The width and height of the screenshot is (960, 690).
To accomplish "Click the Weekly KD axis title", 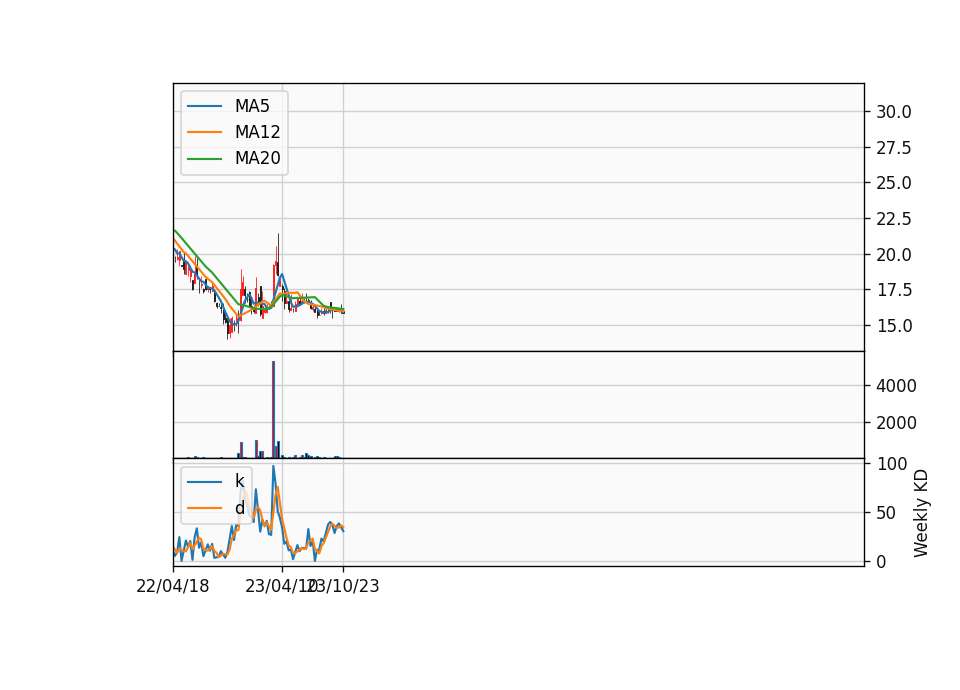I will pos(921,513).
